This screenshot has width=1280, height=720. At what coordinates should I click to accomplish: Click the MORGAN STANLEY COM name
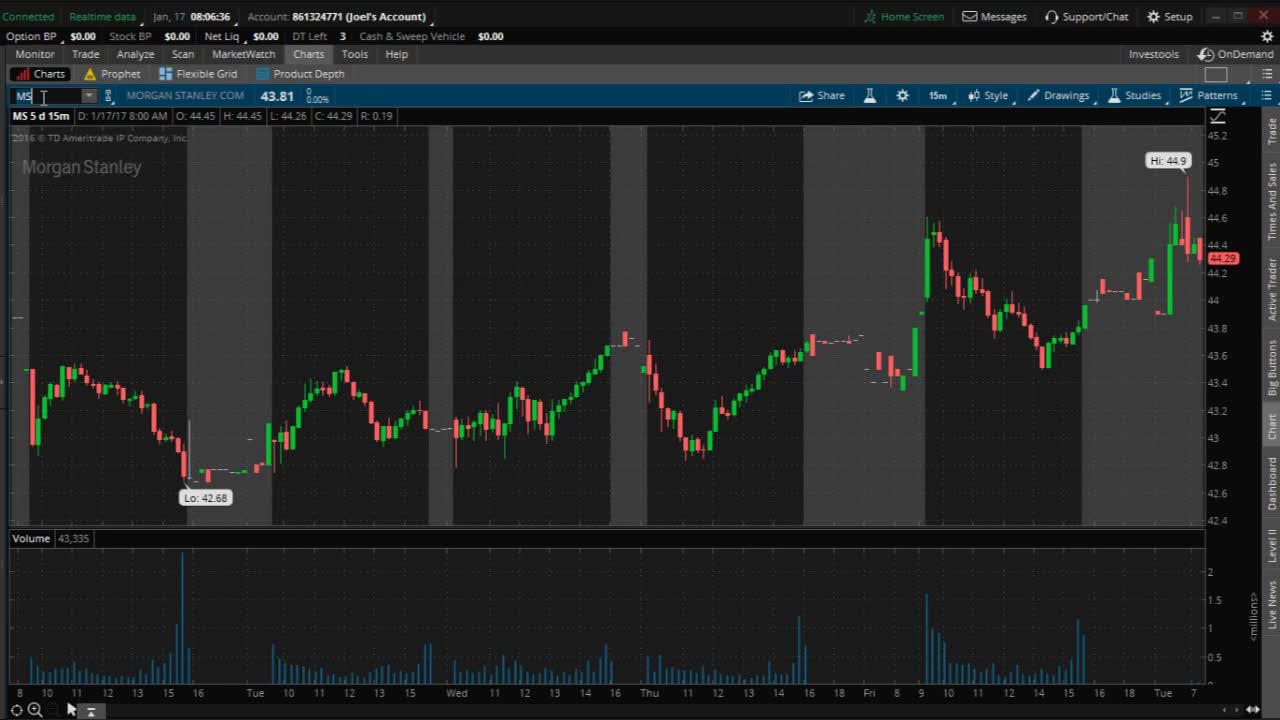pos(185,96)
